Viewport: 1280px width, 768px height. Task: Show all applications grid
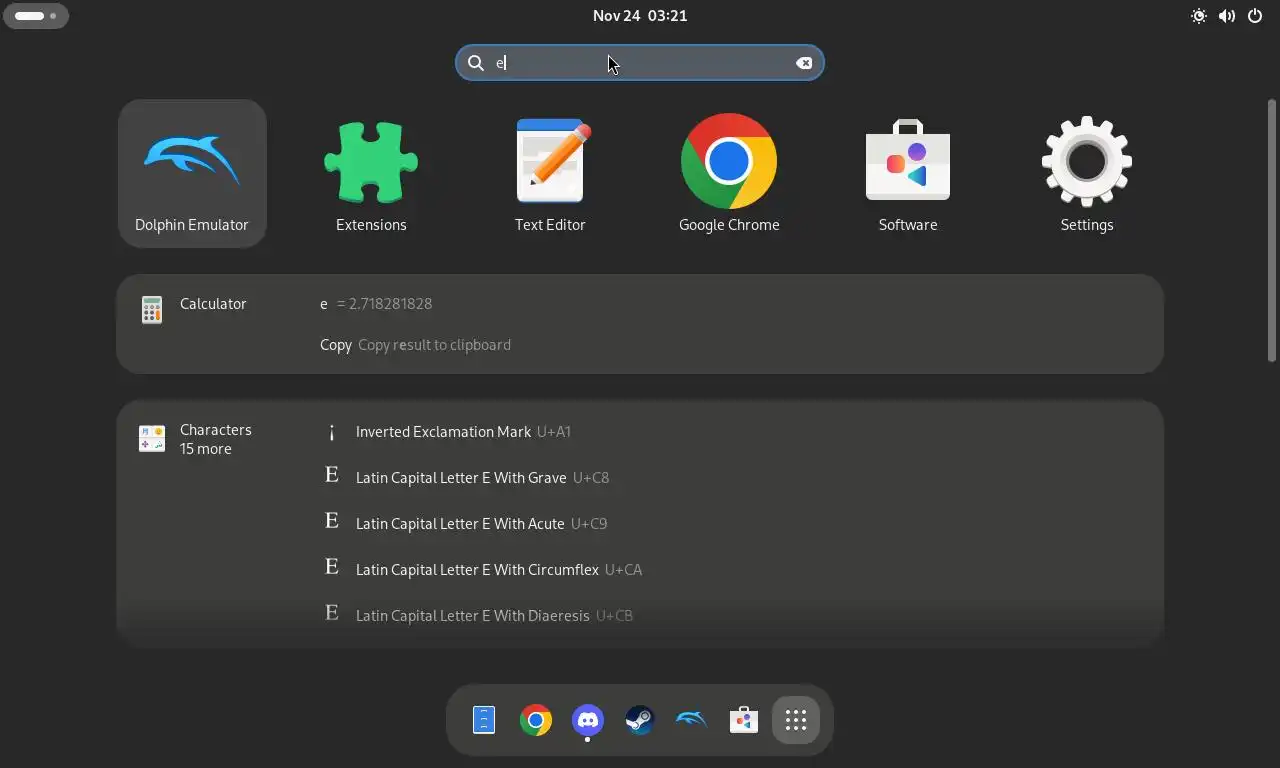click(796, 720)
